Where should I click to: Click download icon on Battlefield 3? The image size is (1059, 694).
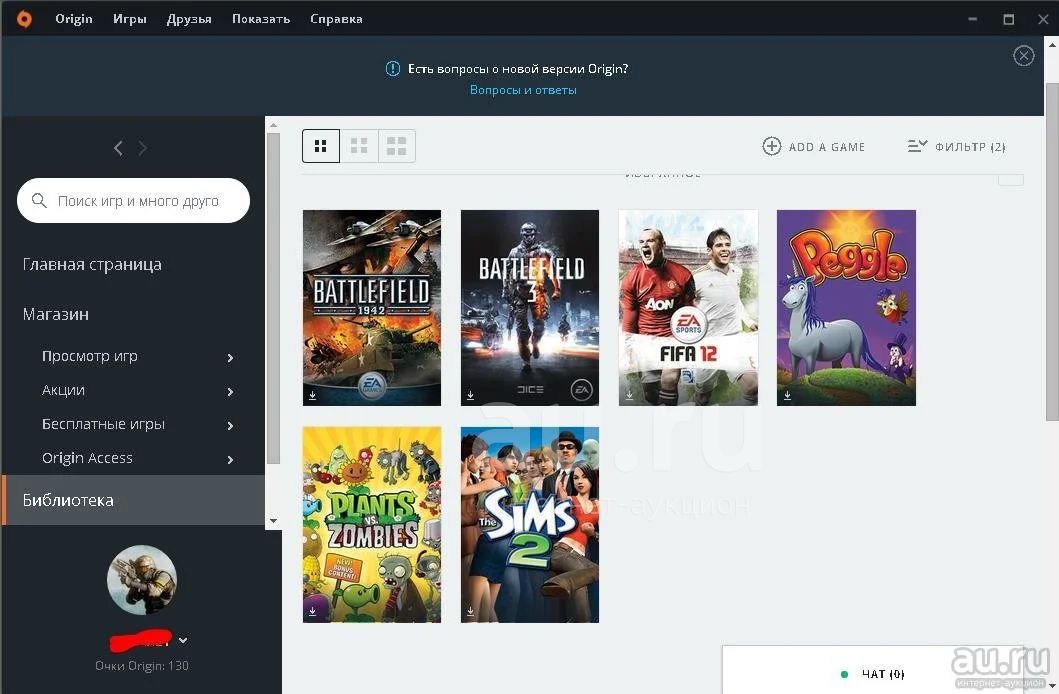click(x=471, y=396)
